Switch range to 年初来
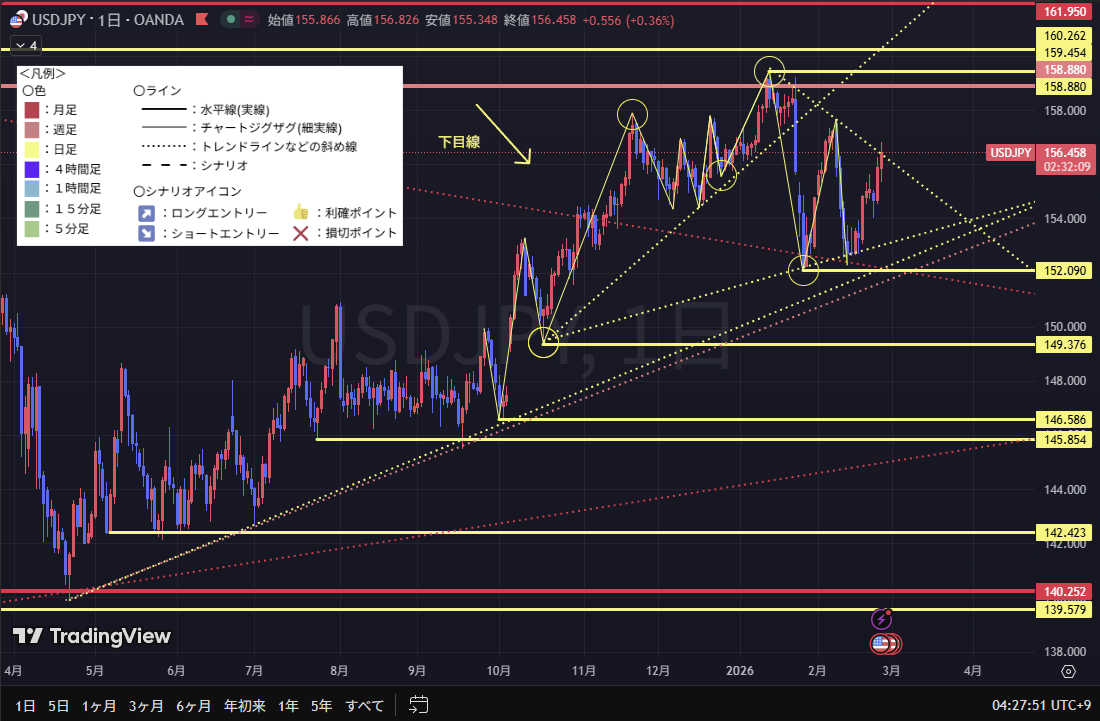Viewport: 1100px width, 721px height. (x=244, y=705)
